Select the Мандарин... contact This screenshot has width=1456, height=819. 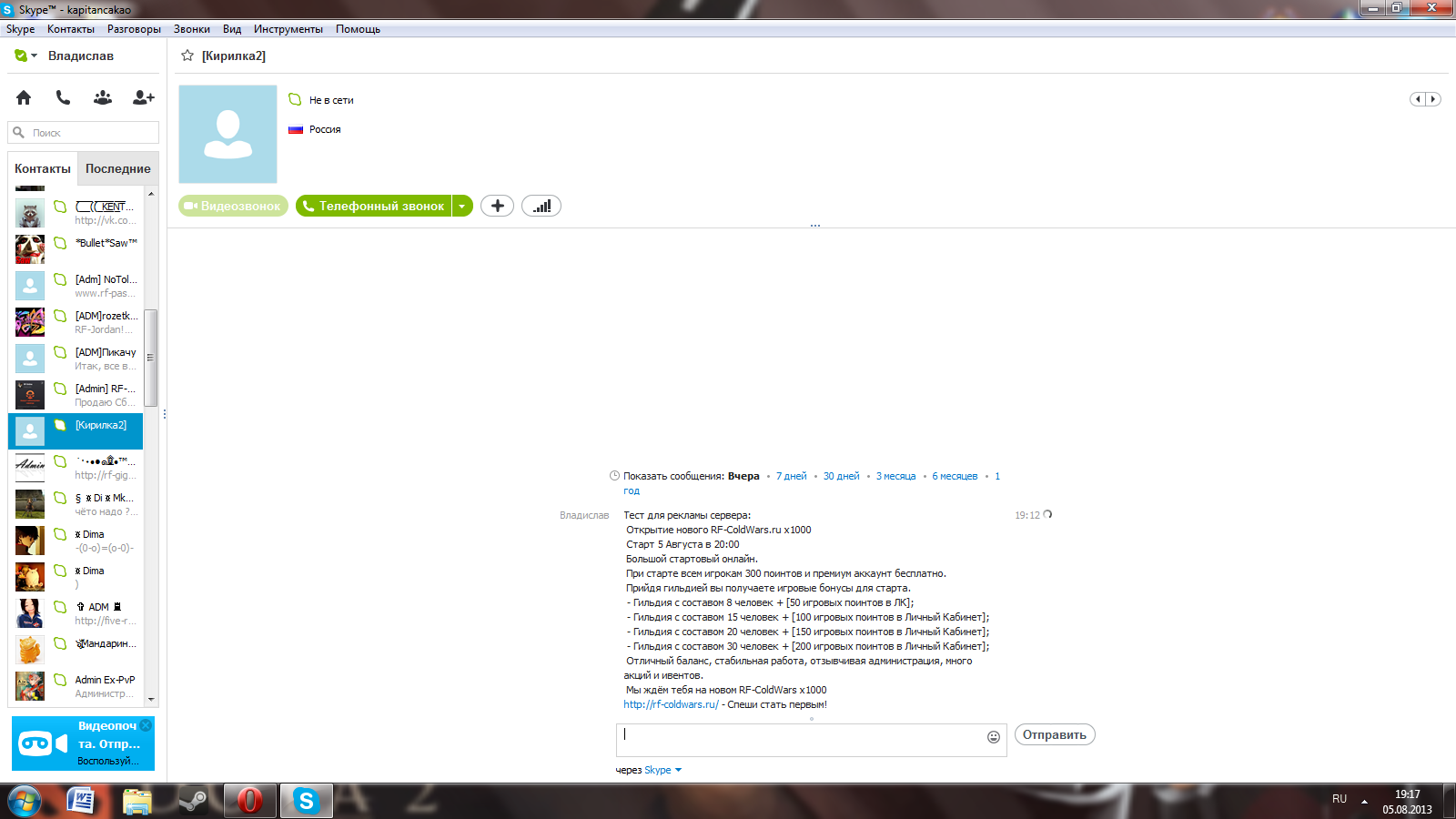point(76,650)
